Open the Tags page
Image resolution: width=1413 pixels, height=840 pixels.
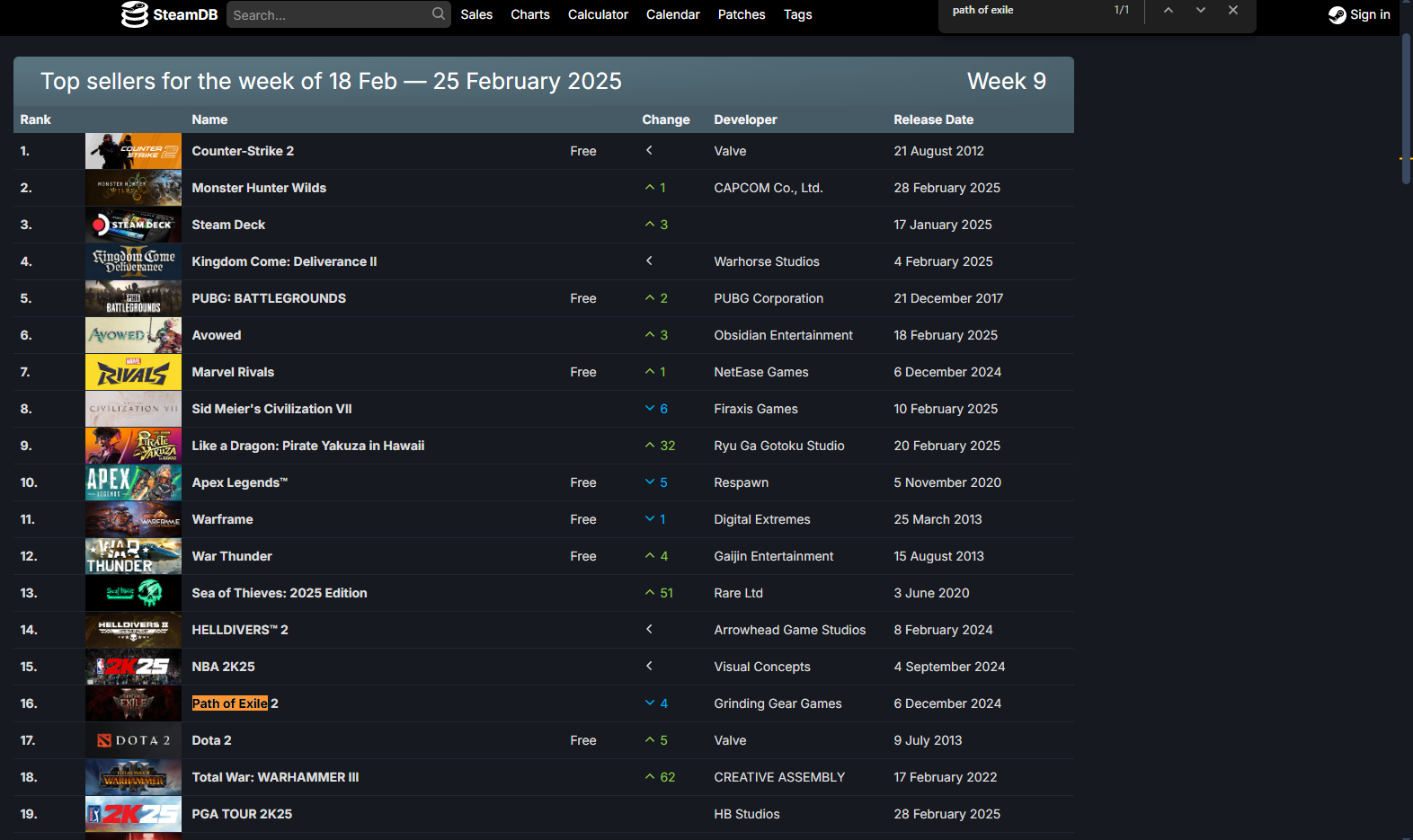(797, 14)
